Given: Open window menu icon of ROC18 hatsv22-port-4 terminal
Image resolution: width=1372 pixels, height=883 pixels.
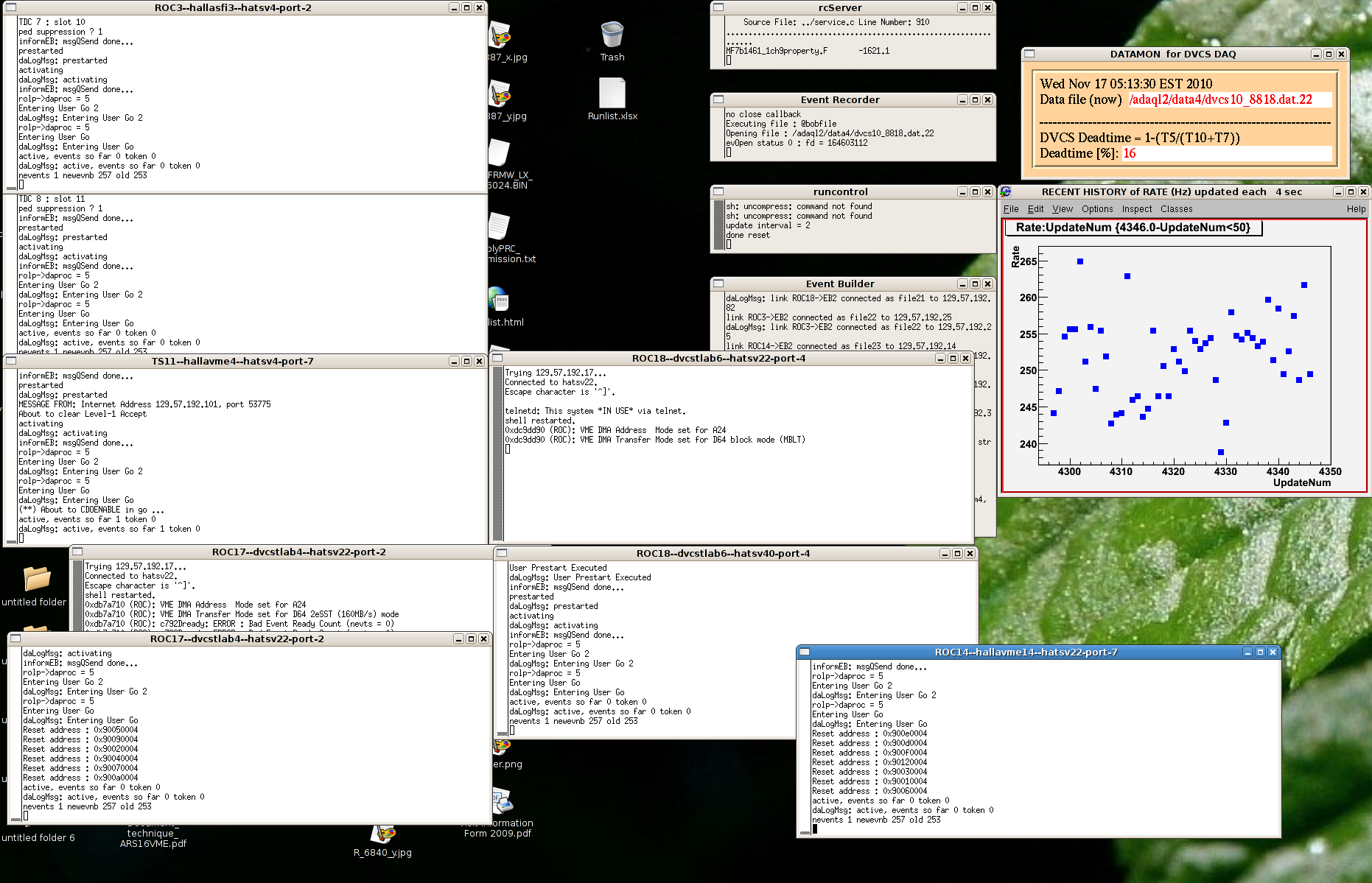Looking at the screenshot, I should click(497, 358).
